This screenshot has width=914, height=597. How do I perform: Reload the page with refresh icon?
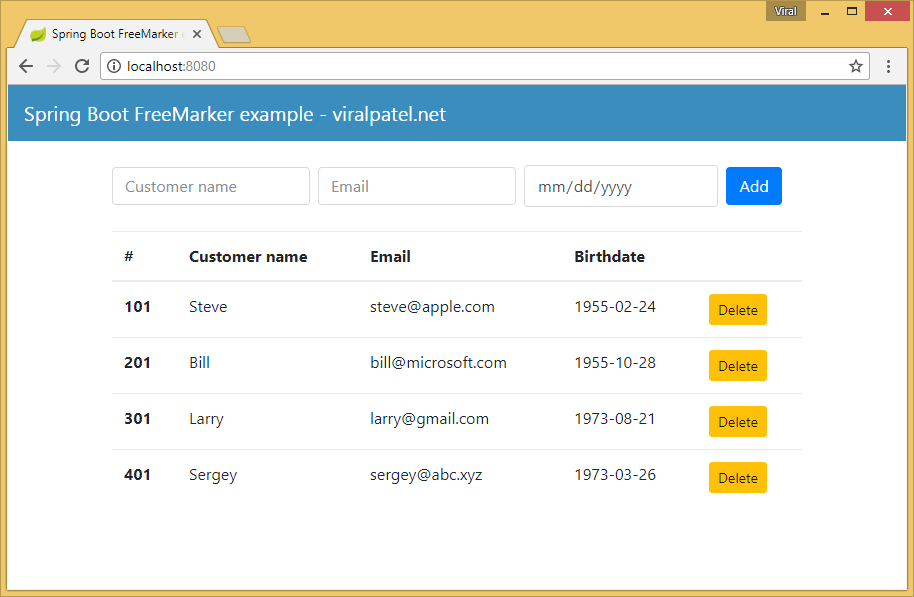(82, 66)
